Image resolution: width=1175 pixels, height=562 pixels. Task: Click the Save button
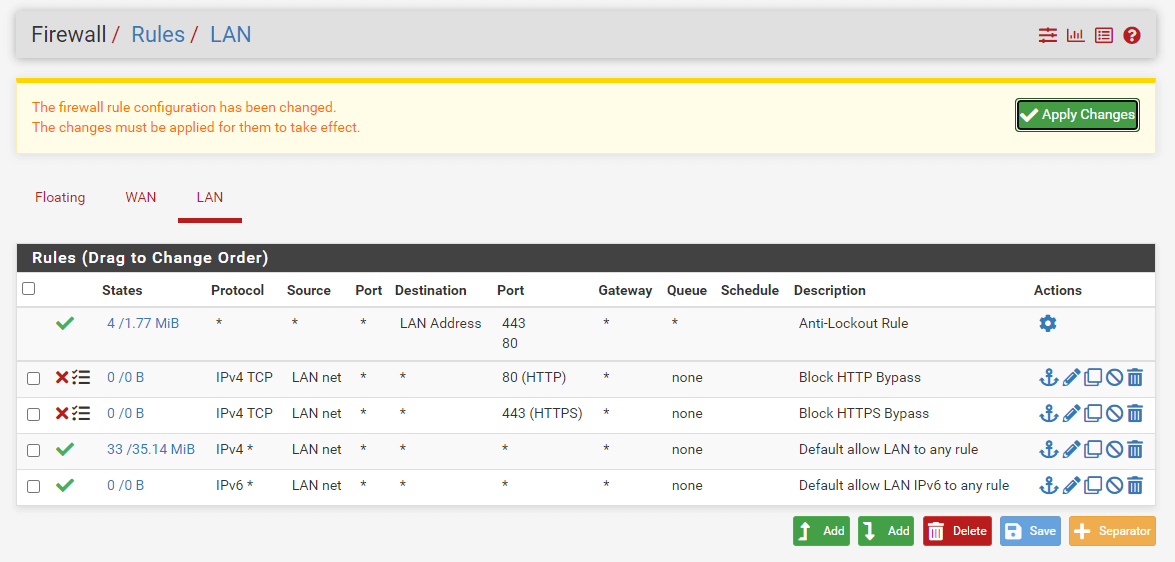pos(1030,531)
